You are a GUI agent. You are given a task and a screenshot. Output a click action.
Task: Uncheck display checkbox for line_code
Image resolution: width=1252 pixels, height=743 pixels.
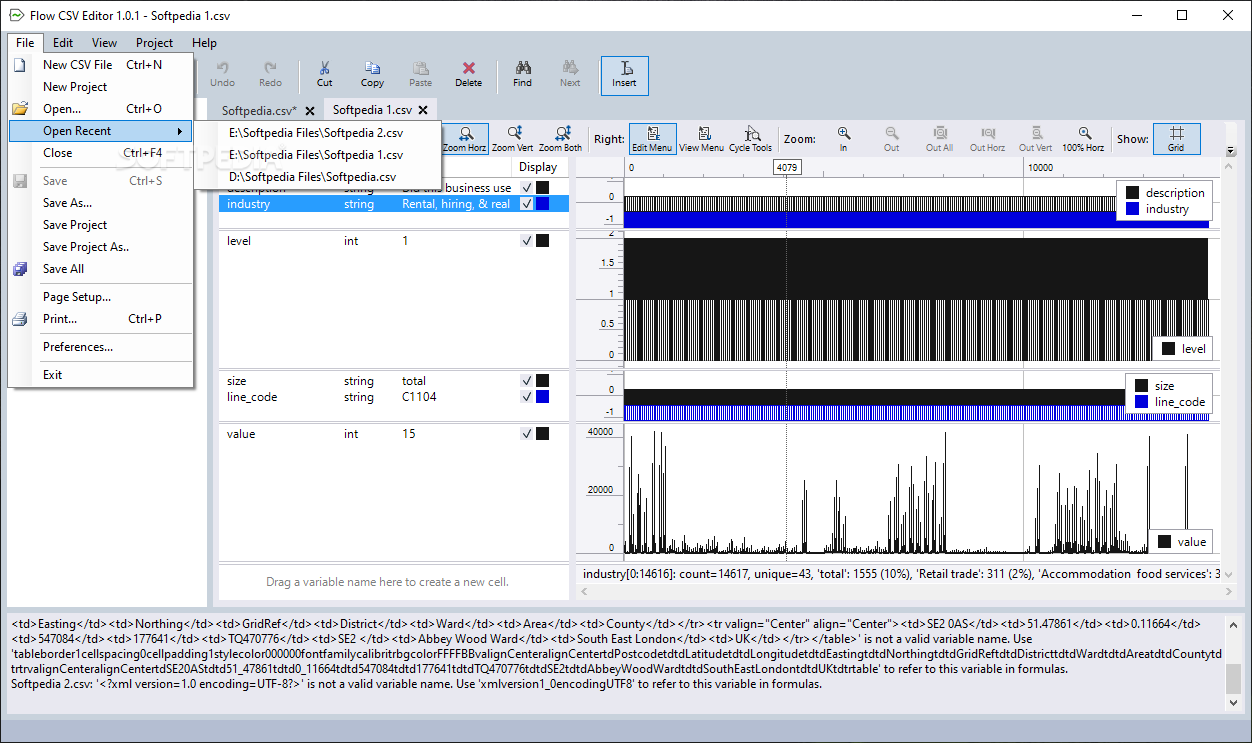527,397
